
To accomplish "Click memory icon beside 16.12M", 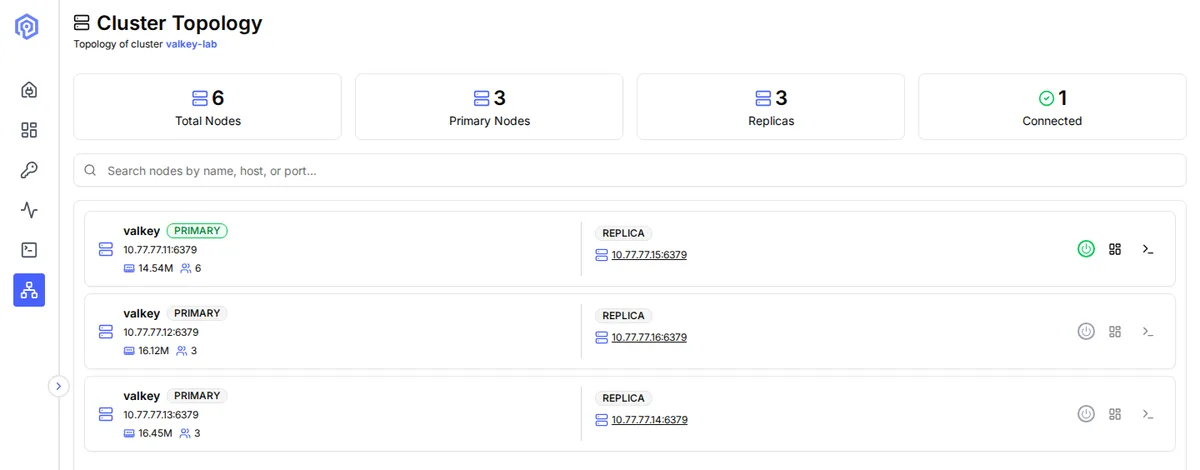I will click(129, 350).
